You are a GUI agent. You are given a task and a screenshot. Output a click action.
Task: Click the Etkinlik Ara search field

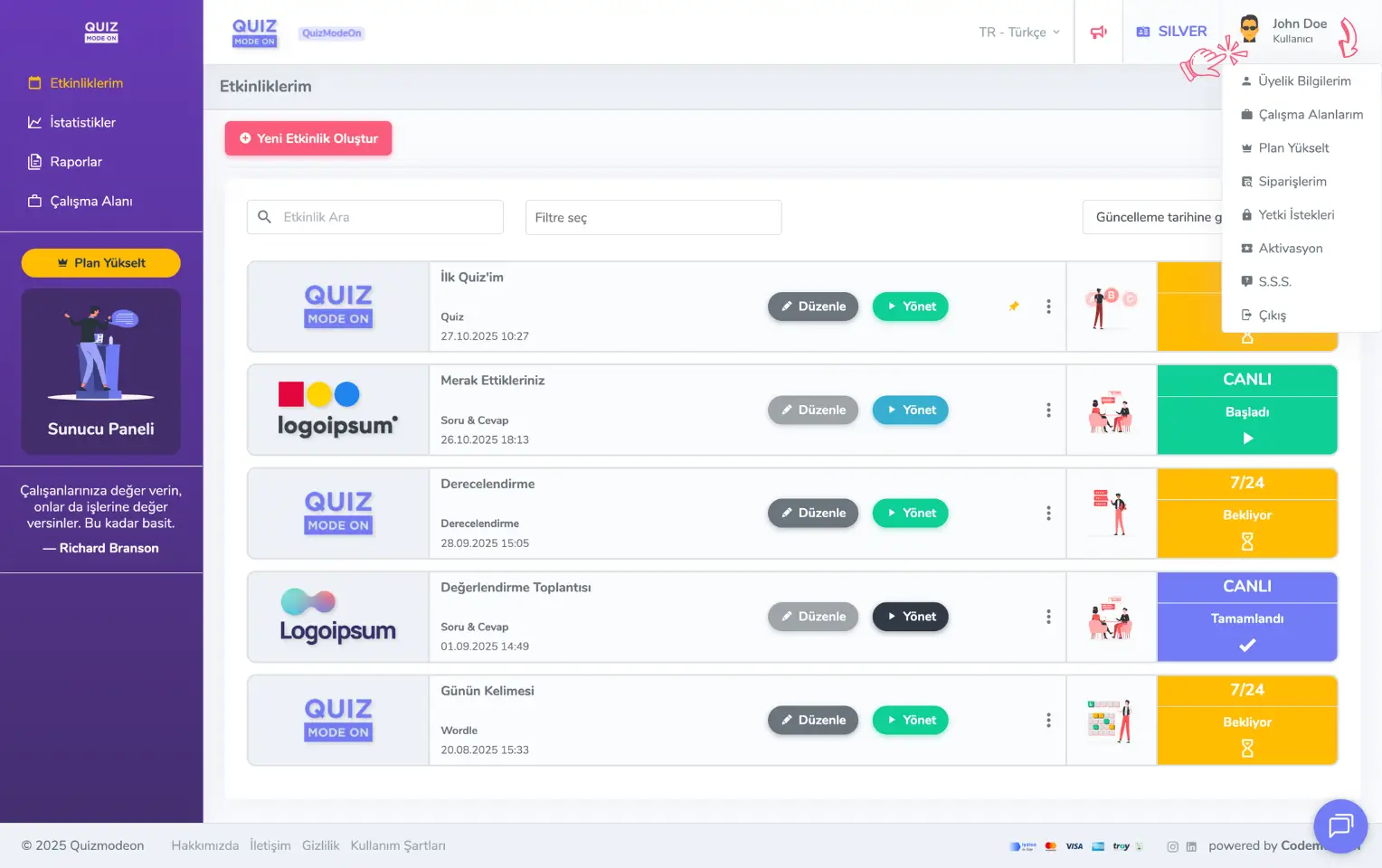click(375, 218)
